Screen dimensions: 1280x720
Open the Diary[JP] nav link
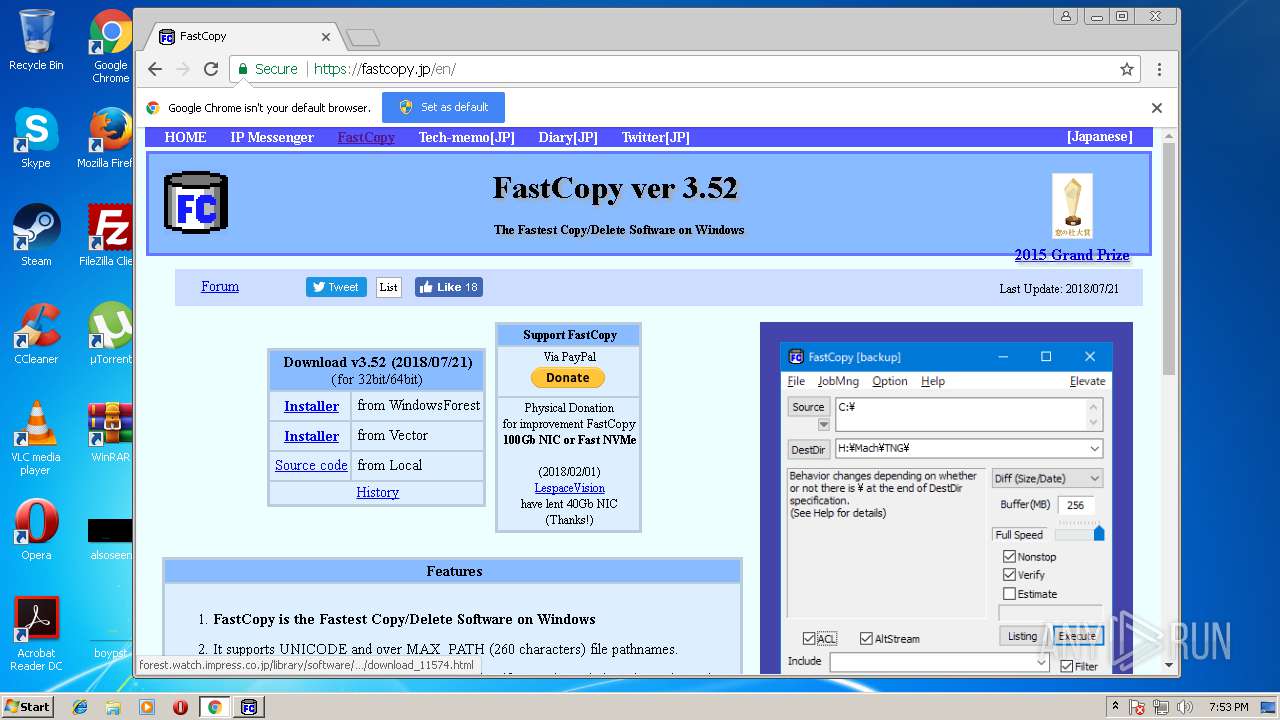pos(568,137)
